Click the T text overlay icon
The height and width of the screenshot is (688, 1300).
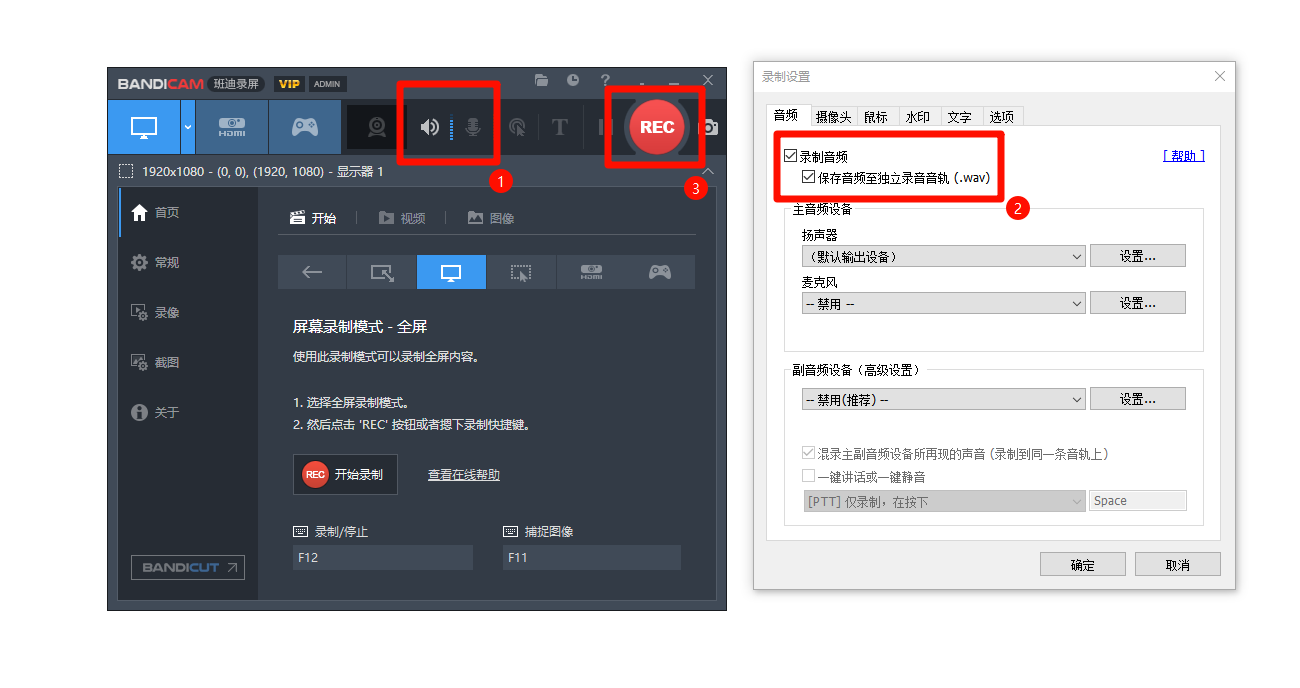coord(560,127)
